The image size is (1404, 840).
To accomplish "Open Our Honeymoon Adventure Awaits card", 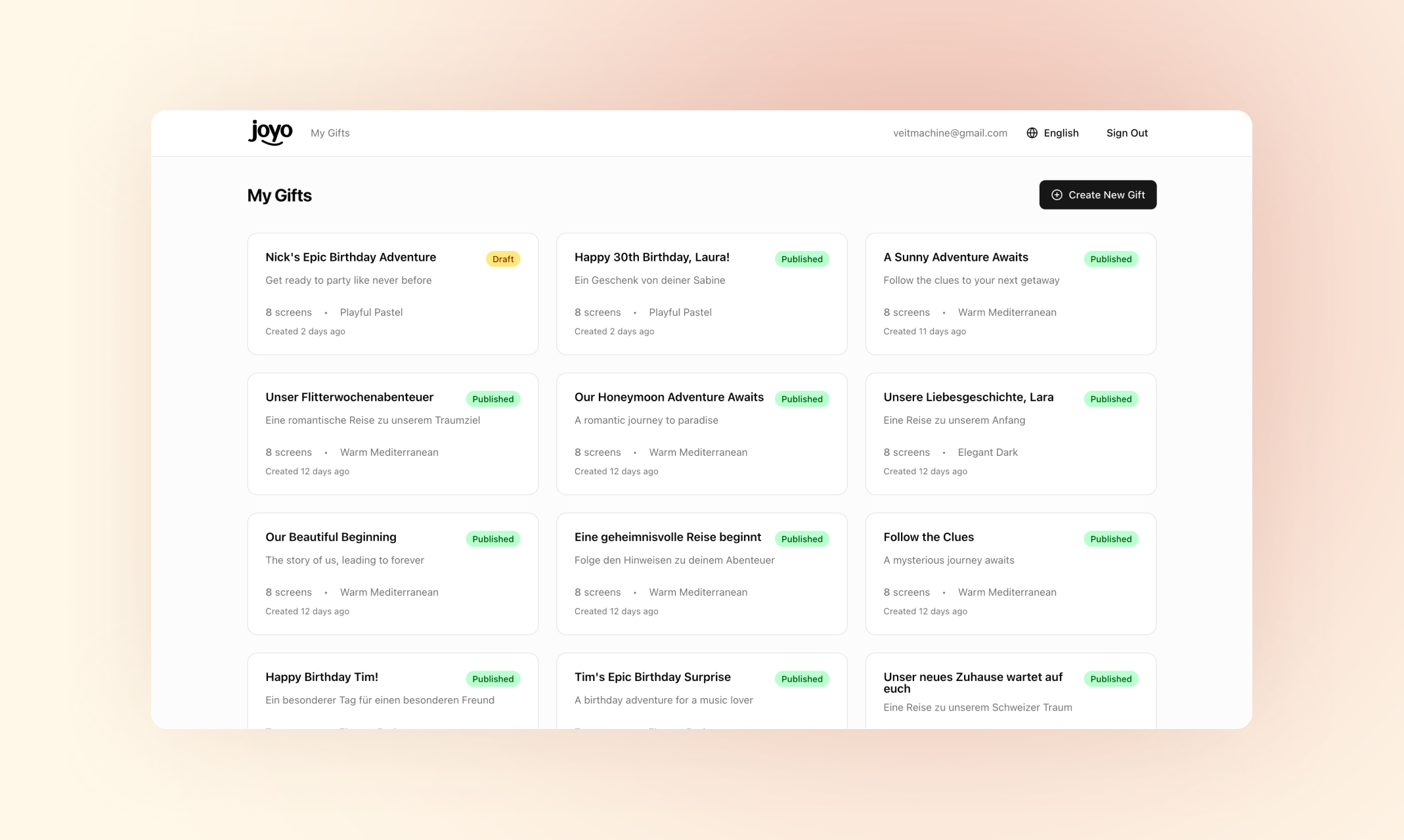I will (x=669, y=397).
